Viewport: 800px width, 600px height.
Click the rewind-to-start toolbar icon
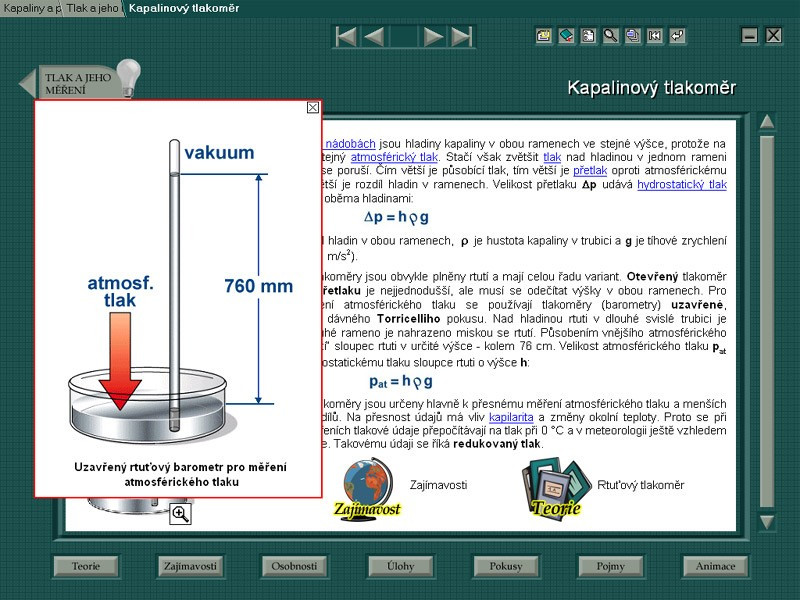655,36
